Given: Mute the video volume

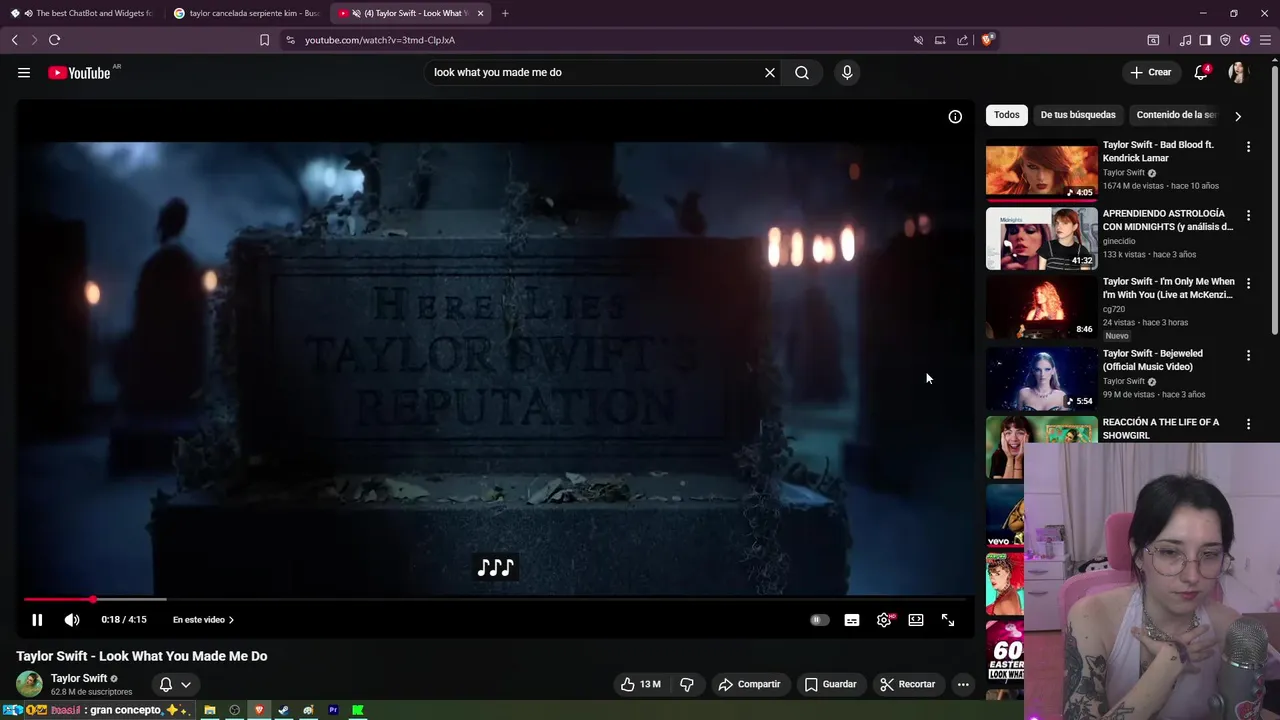Looking at the screenshot, I should coord(72,620).
